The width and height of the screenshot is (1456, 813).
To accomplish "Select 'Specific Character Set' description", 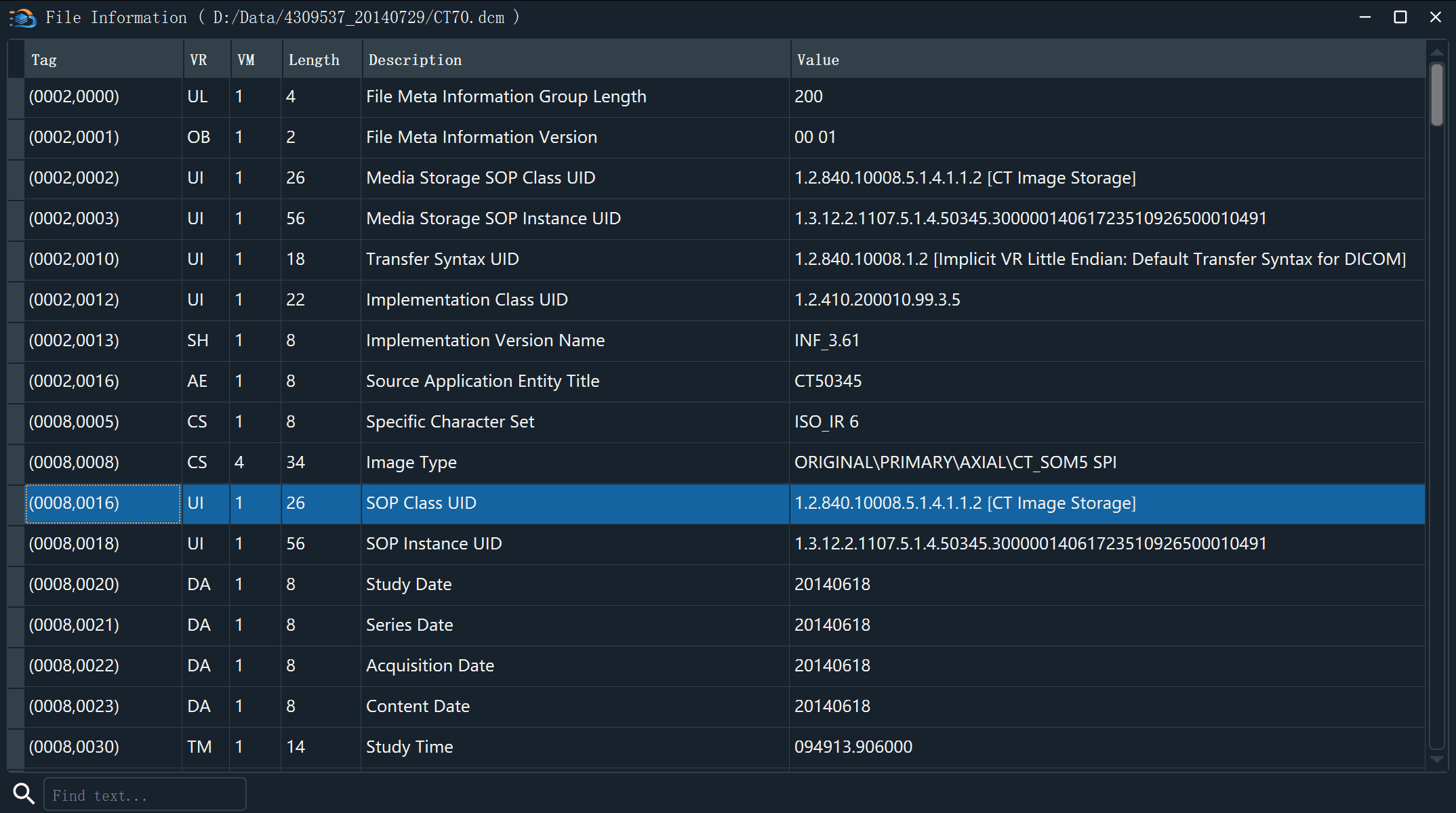I will click(x=575, y=422).
